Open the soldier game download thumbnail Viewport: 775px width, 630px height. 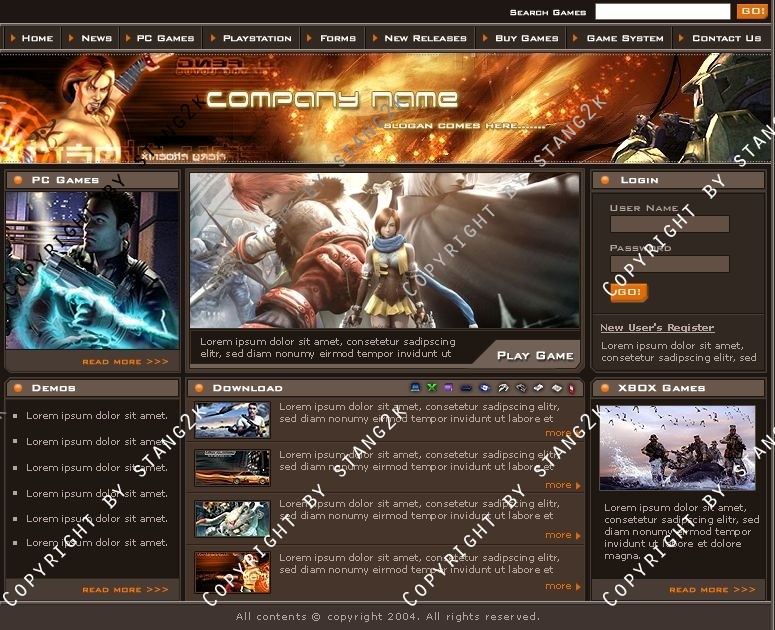tap(232, 420)
